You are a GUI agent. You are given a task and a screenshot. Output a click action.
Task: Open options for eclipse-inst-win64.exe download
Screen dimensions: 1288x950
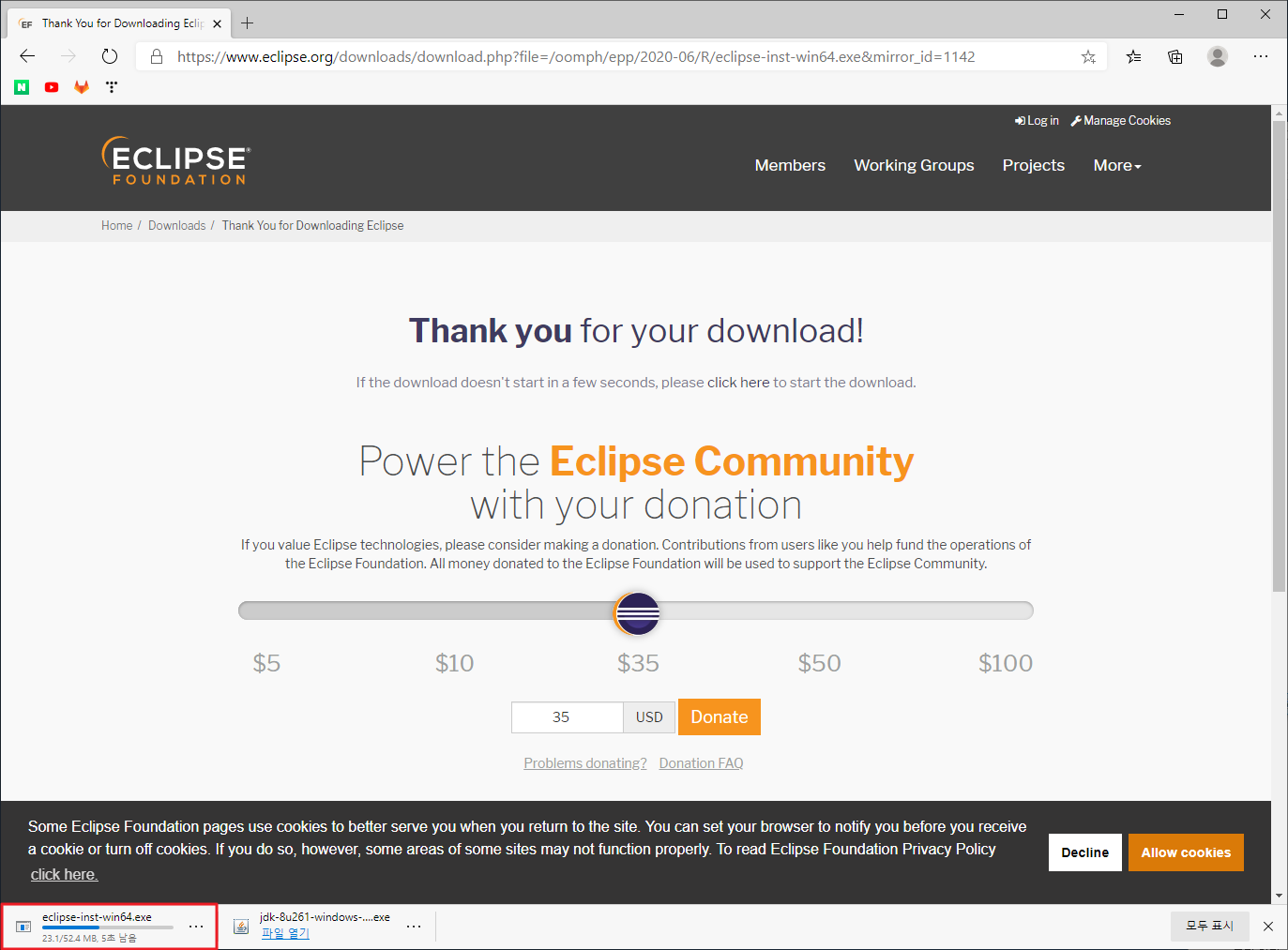tap(195, 927)
